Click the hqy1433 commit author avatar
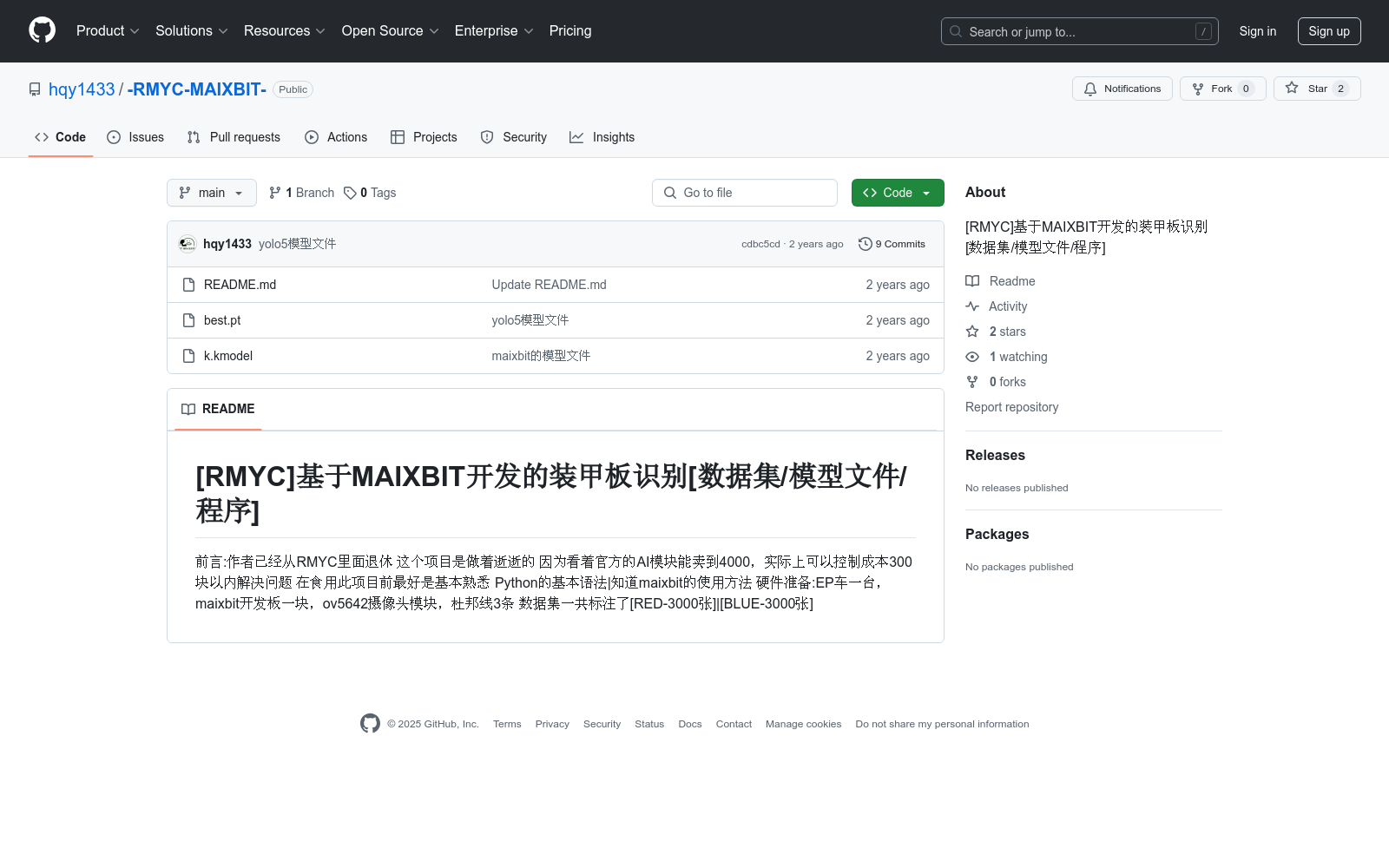This screenshot has width=1389, height=868. coord(188,244)
